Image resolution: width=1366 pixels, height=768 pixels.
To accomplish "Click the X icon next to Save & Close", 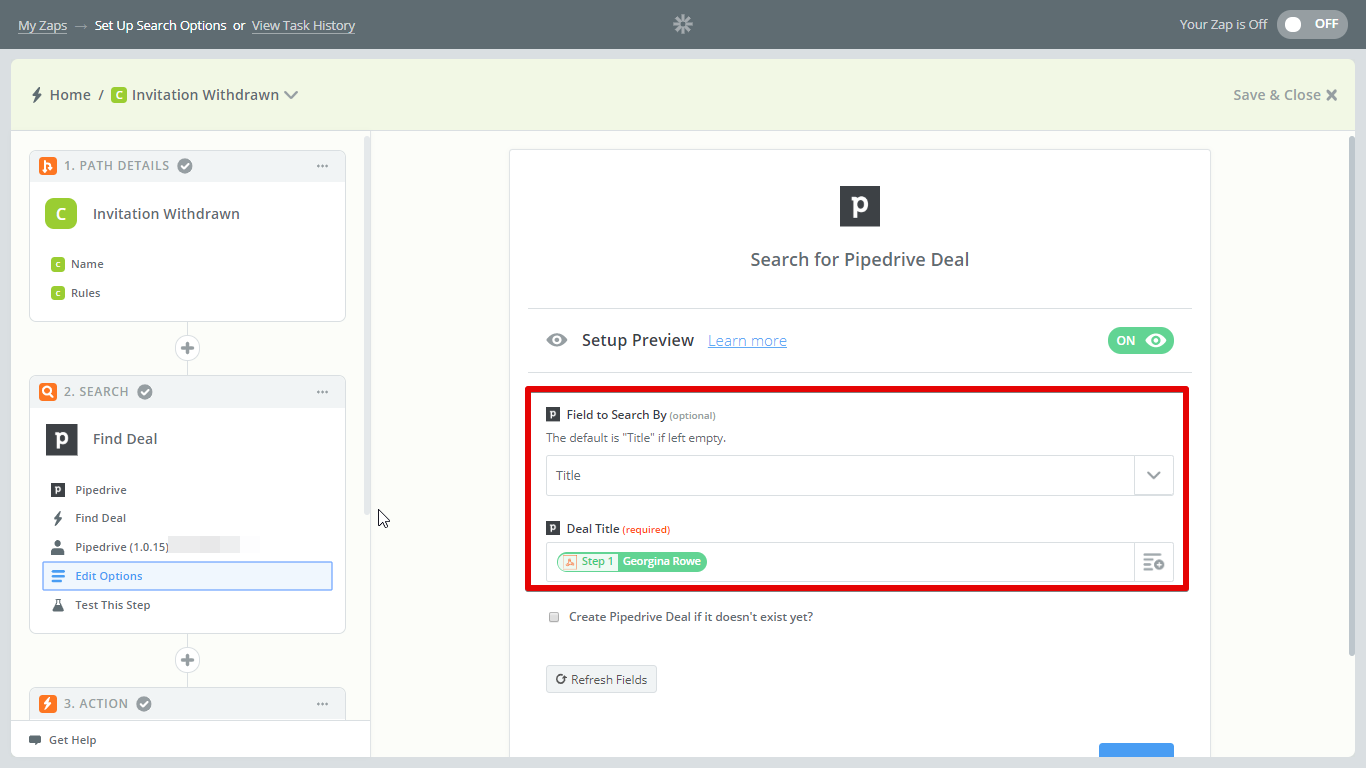I will pyautogui.click(x=1331, y=95).
